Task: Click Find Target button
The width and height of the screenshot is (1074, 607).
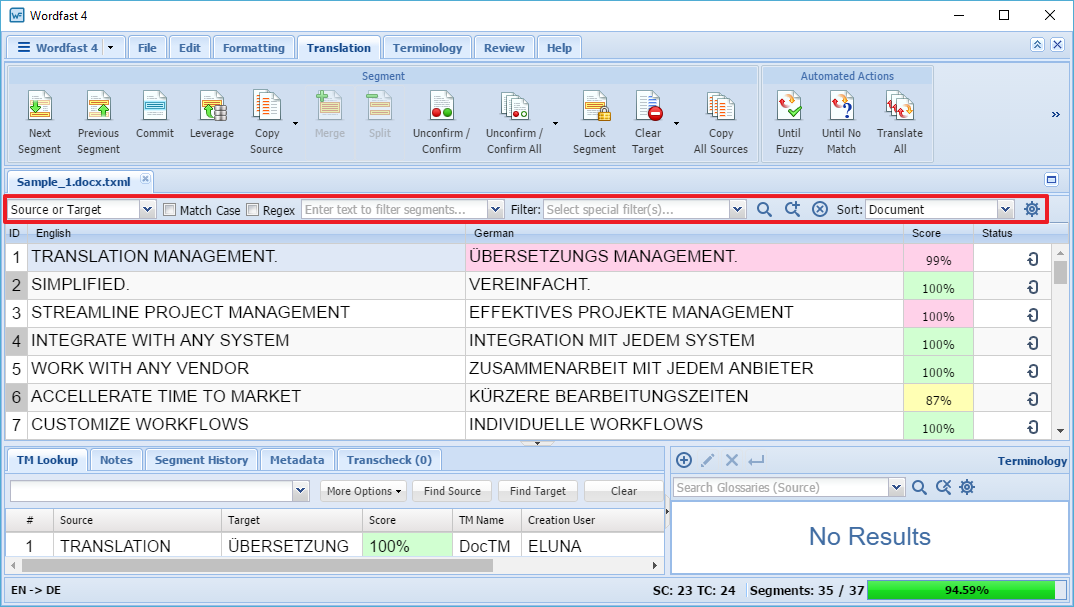Action: (x=538, y=491)
